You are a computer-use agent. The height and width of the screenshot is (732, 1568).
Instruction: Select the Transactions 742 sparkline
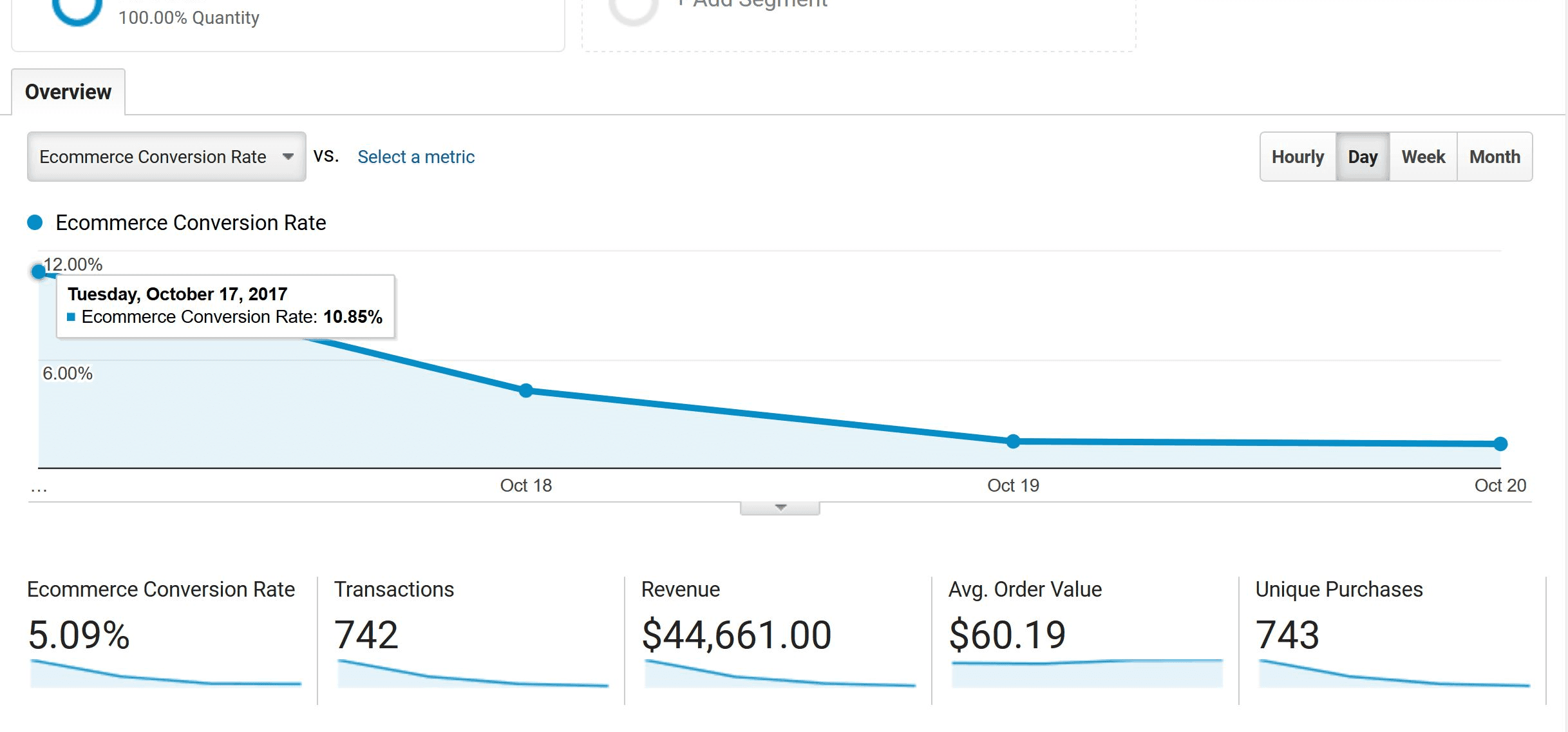coord(473,674)
